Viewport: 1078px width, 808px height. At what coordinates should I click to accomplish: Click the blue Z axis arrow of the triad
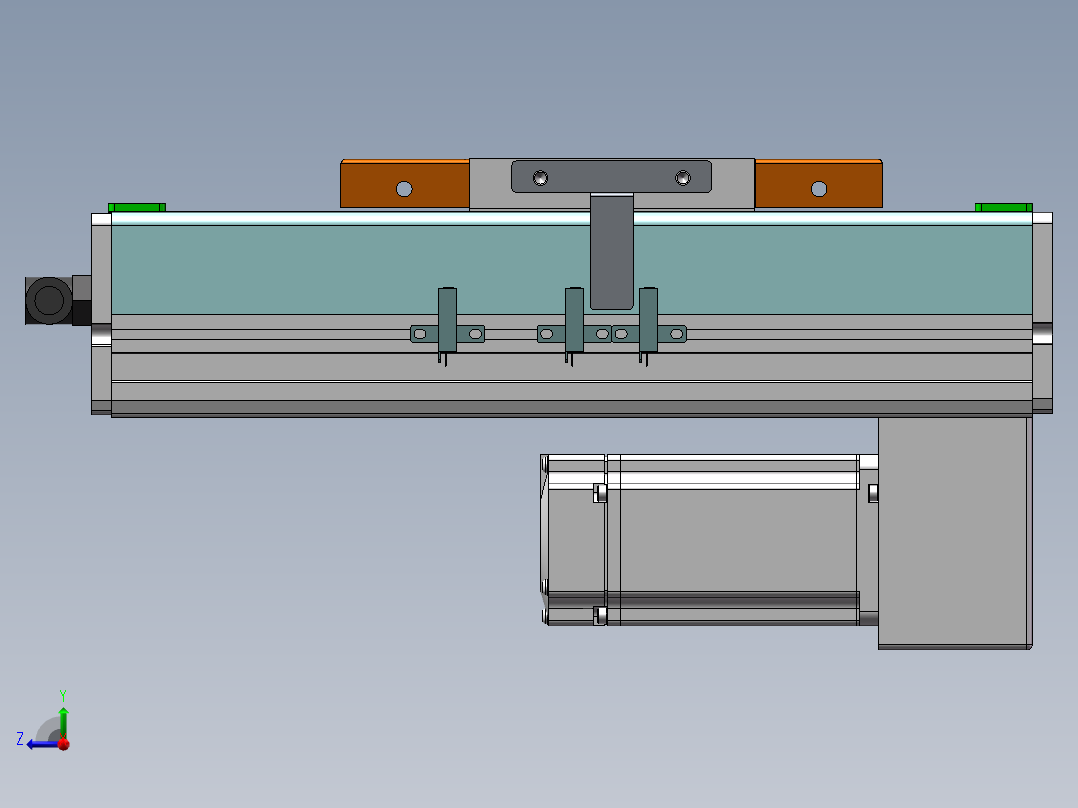[41, 744]
